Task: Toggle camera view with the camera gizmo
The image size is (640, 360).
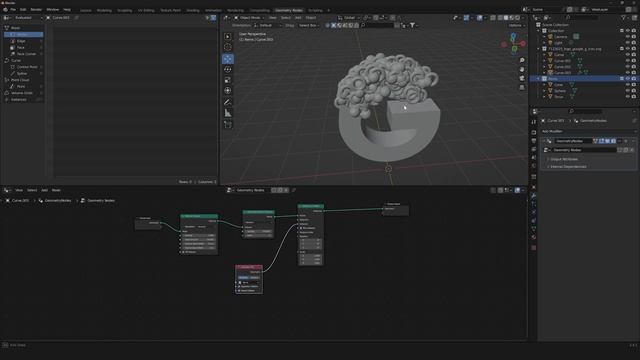Action: click(522, 78)
